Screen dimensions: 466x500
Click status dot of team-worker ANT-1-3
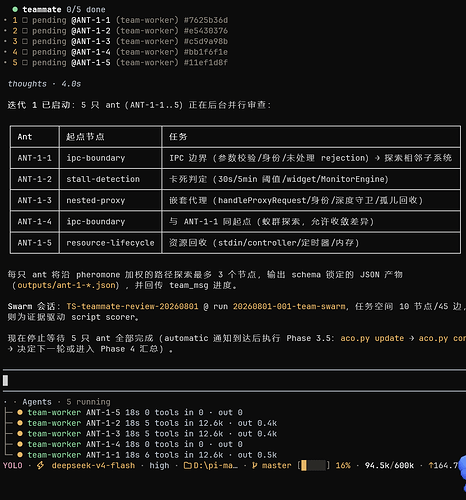point(20,434)
